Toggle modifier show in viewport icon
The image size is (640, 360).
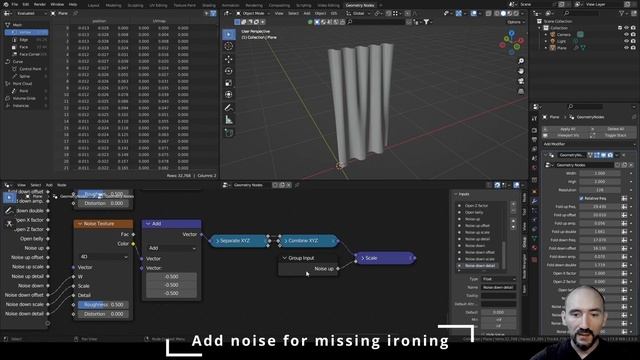[x=604, y=155]
